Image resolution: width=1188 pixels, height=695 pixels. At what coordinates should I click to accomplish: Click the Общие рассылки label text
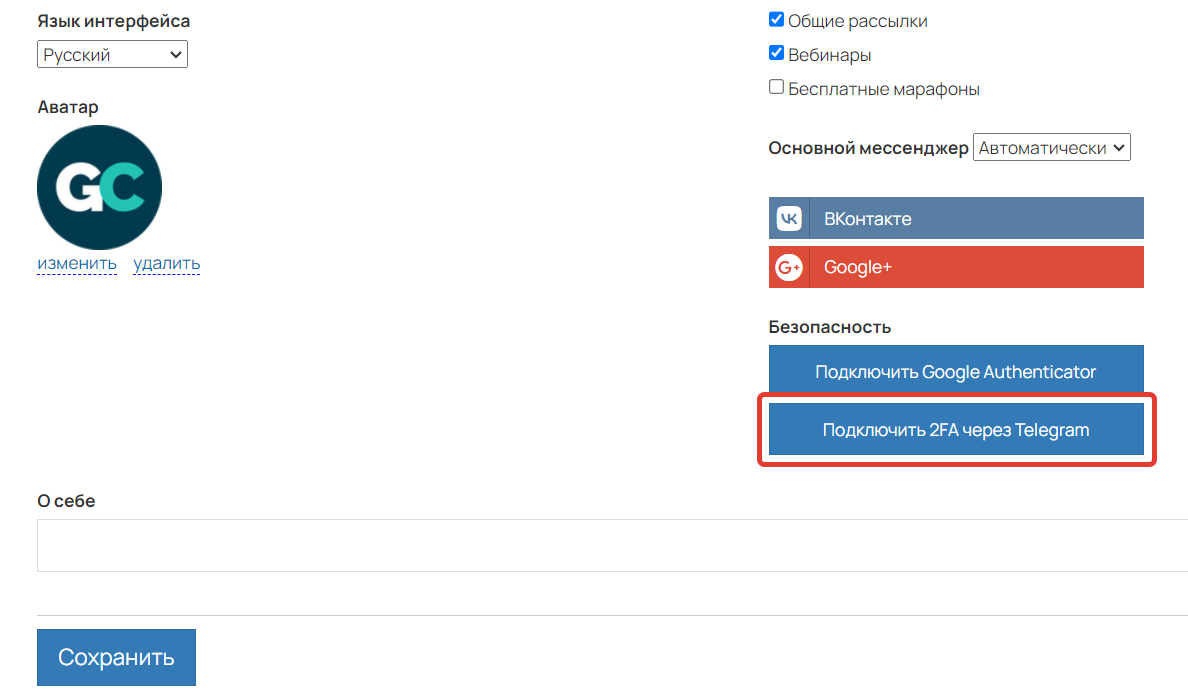tap(857, 20)
